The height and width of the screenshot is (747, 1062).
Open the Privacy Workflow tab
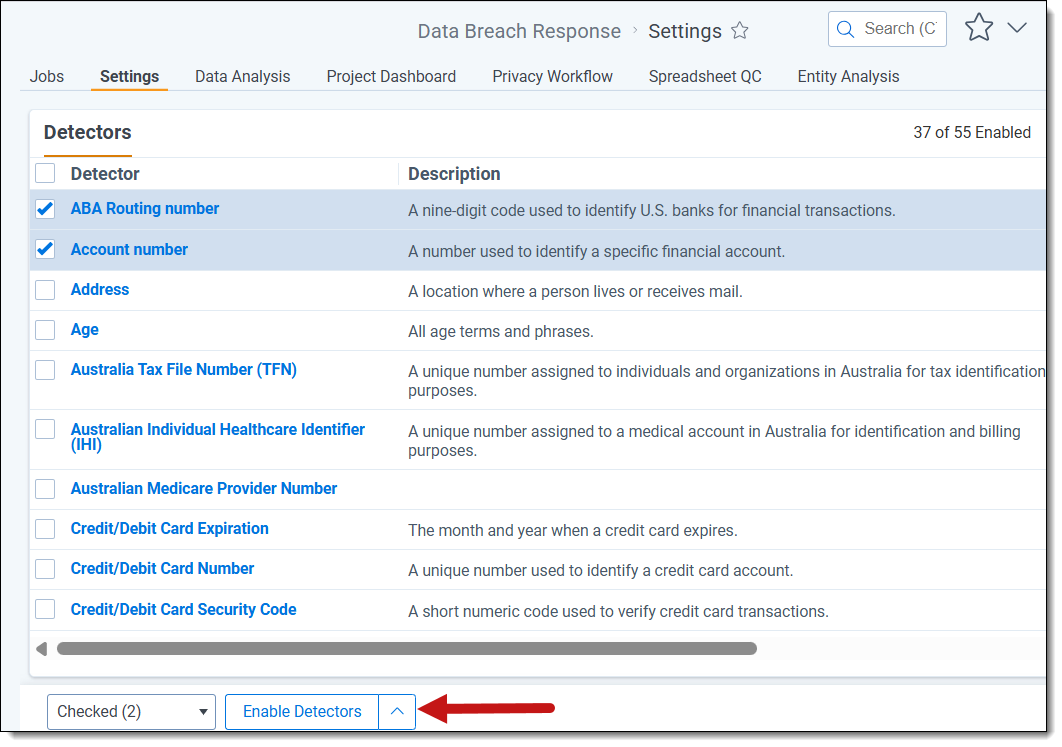coord(552,77)
